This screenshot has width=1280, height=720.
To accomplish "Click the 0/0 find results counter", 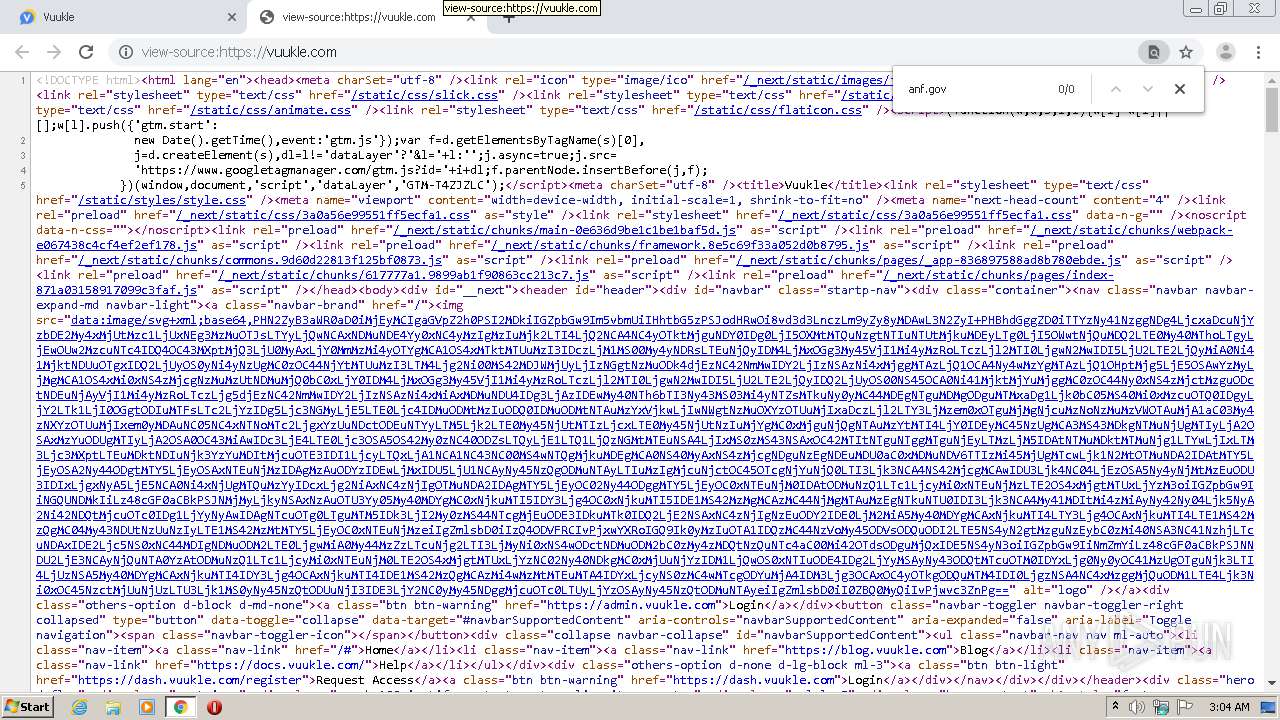I will 1066,89.
